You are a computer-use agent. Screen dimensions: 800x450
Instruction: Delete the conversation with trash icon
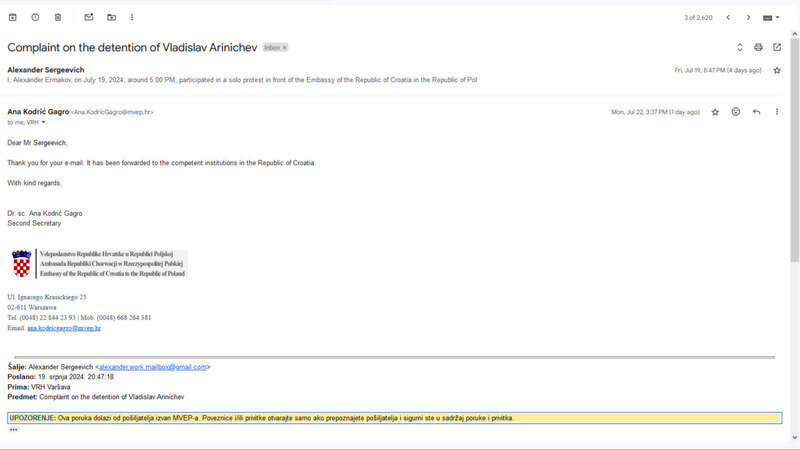point(58,17)
